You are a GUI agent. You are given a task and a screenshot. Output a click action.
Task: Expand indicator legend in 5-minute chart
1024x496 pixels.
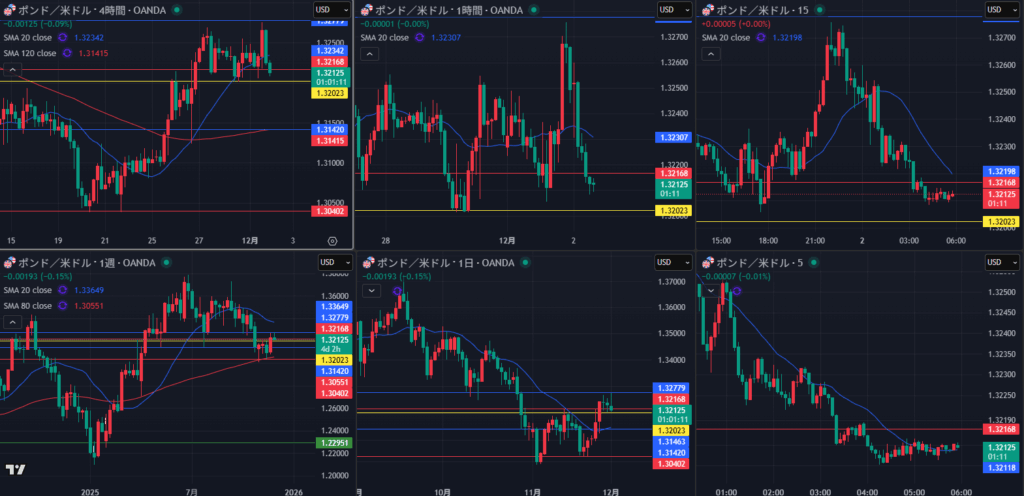(712, 291)
